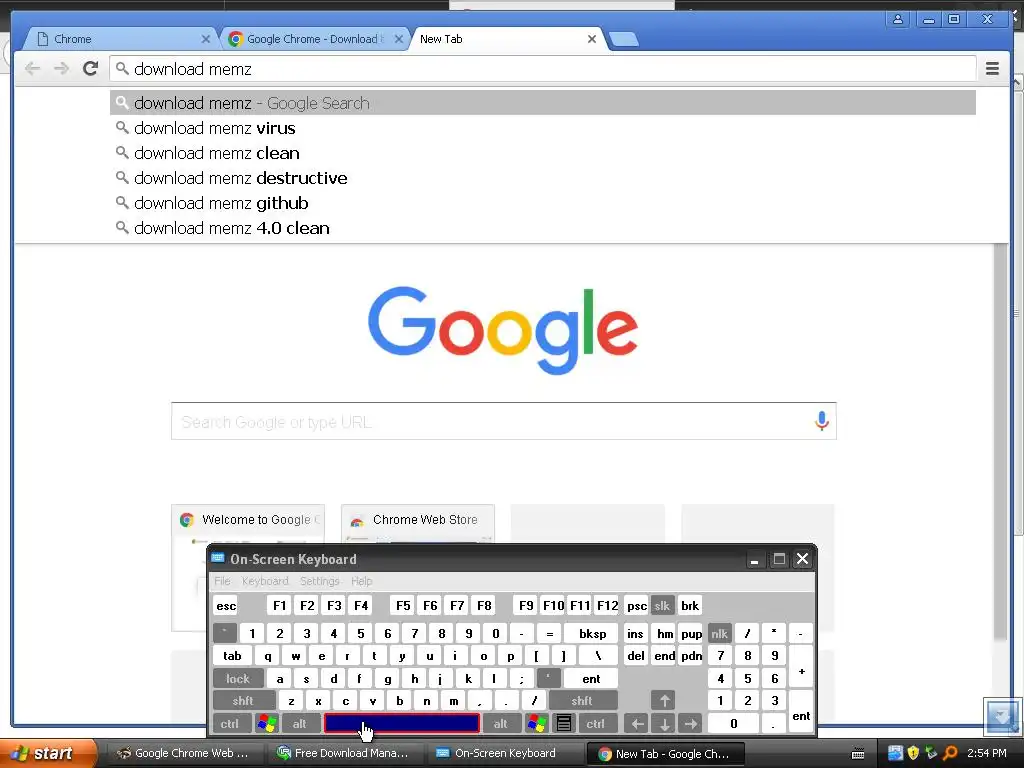Click the tab key on the On-Screen Keyboard
The height and width of the screenshot is (768, 1024).
pyautogui.click(x=232, y=656)
